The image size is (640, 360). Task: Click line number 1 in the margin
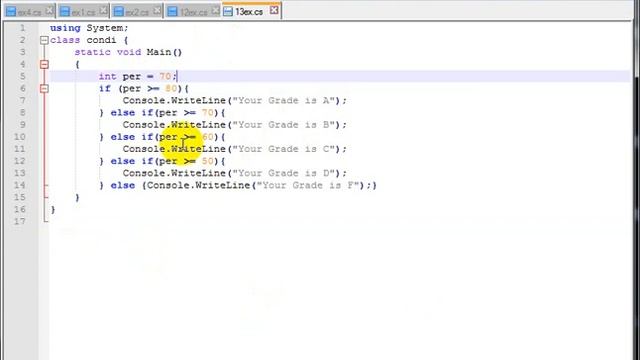22,28
